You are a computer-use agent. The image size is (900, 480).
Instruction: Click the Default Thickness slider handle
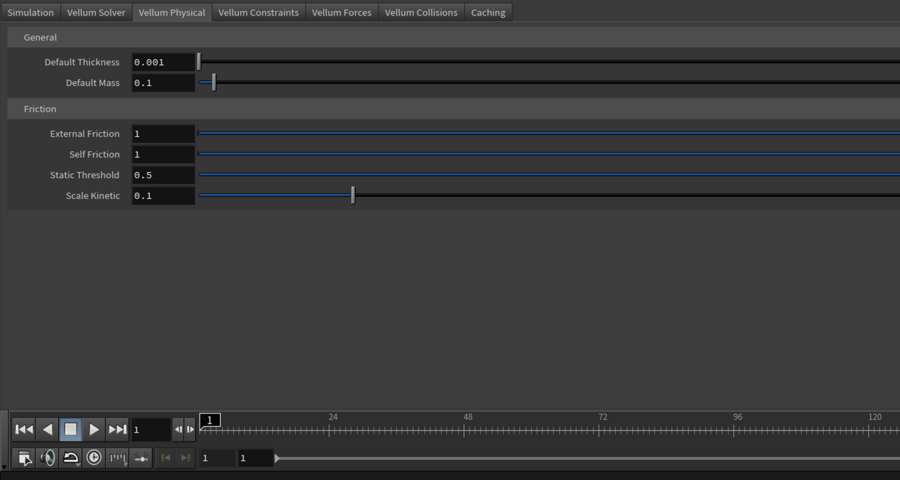[x=199, y=62]
